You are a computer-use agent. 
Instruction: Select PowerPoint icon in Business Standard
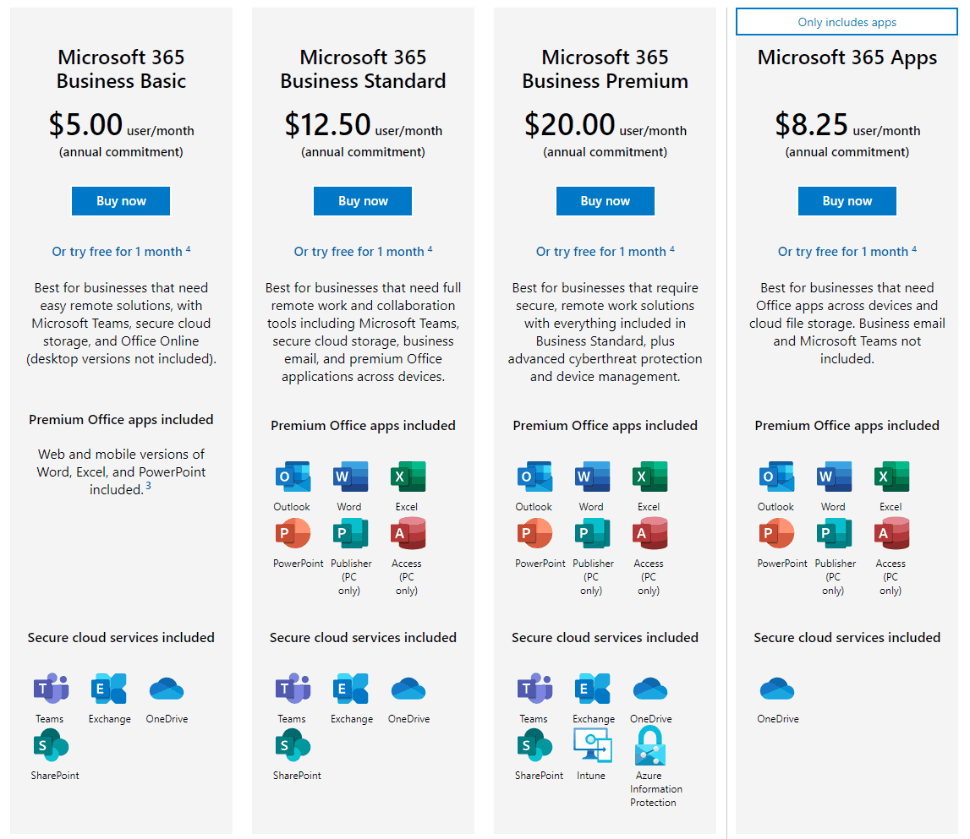tap(293, 533)
